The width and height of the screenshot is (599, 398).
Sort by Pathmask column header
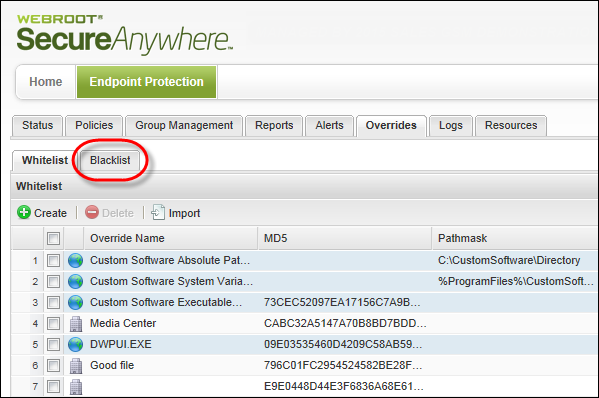click(515, 238)
